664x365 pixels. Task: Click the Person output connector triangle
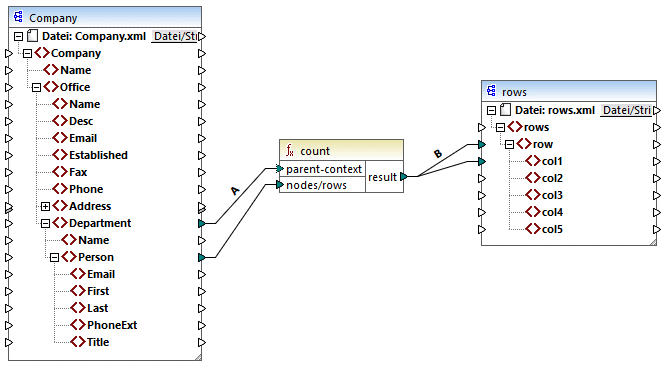pyautogui.click(x=202, y=257)
